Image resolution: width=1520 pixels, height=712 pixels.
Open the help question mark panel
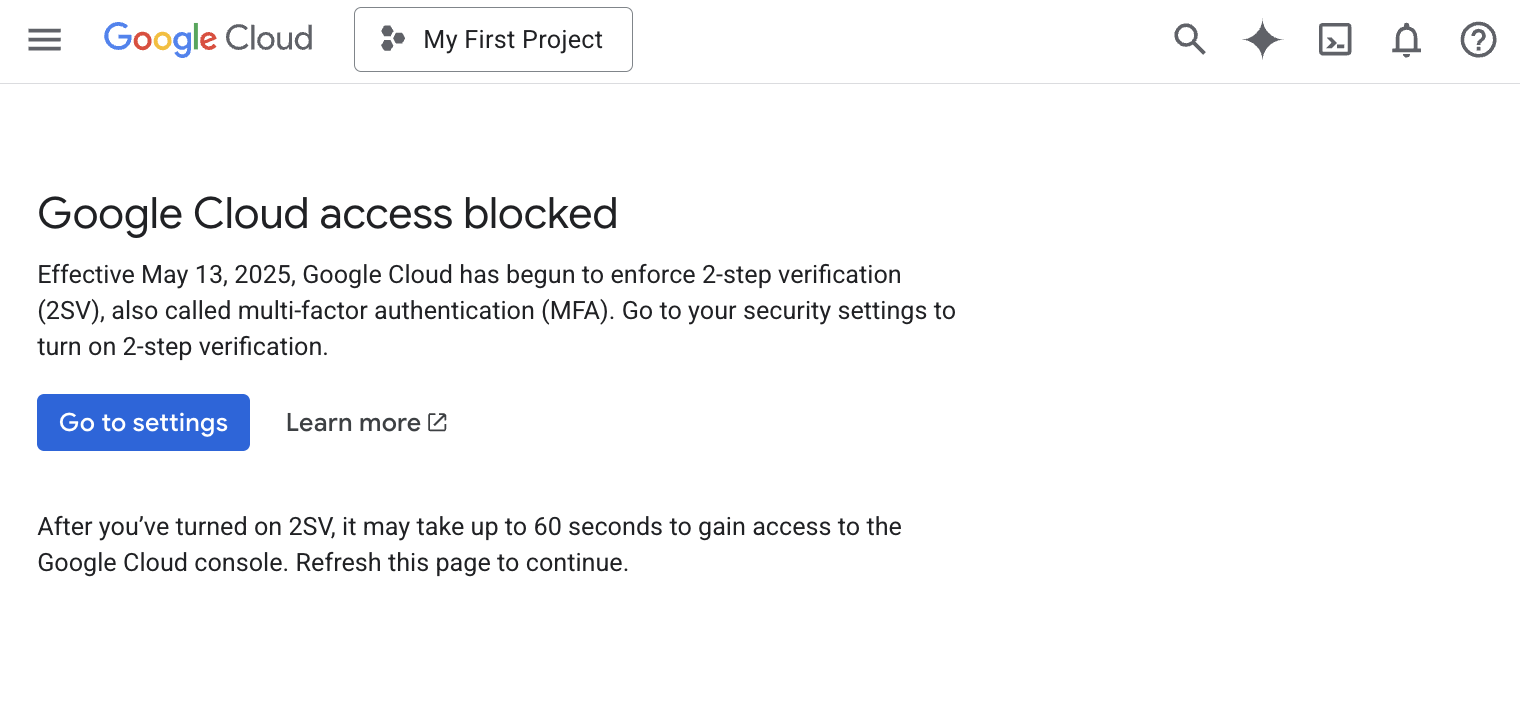pyautogui.click(x=1478, y=40)
